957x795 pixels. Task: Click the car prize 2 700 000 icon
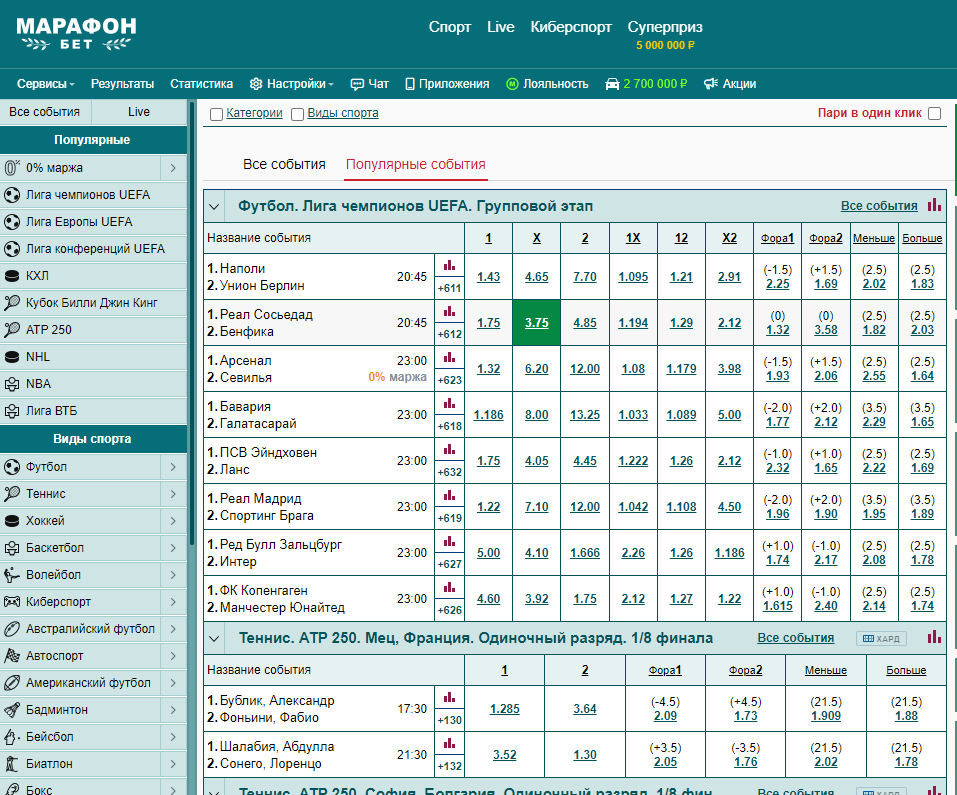pos(612,84)
